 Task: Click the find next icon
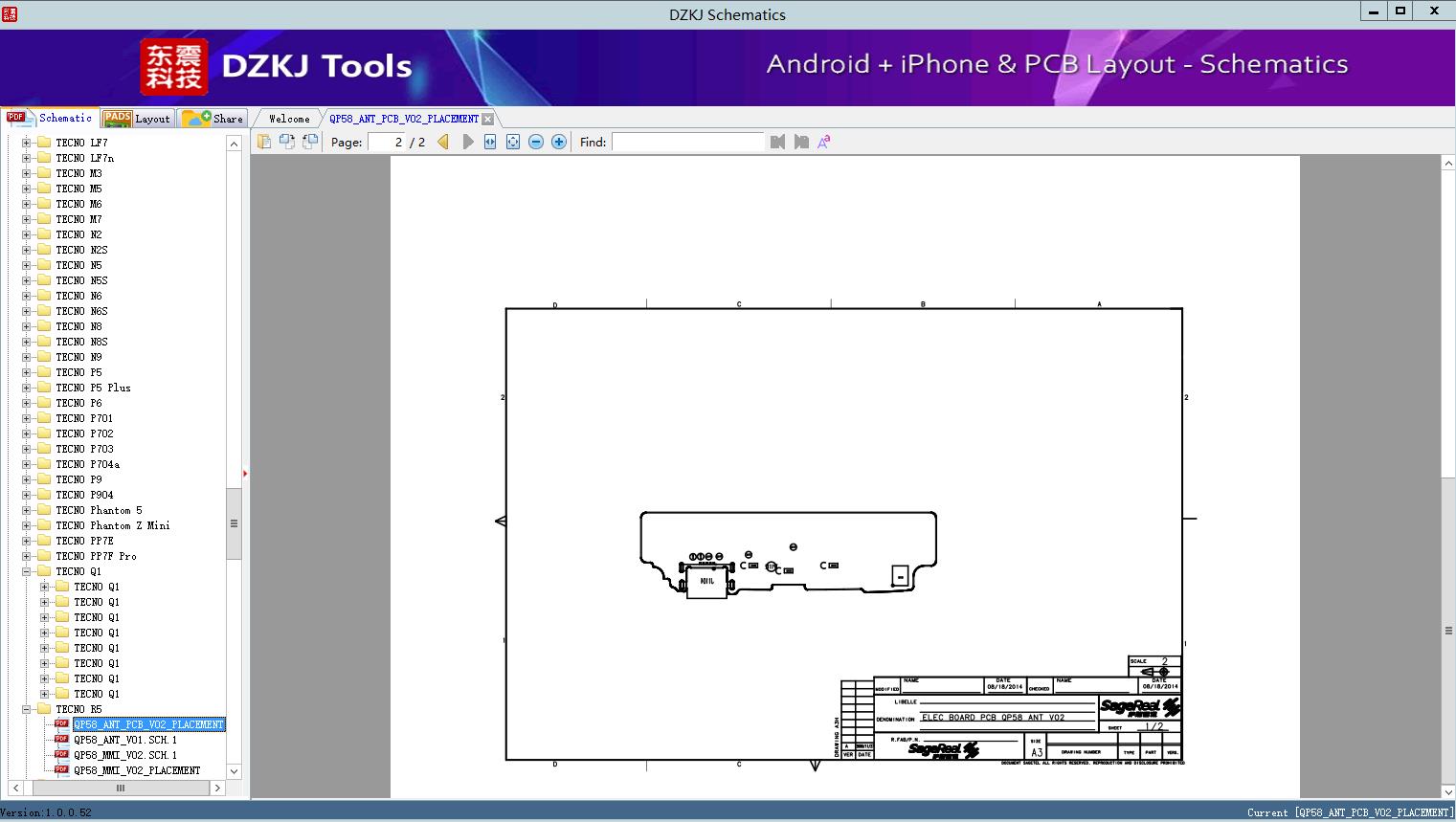tap(801, 142)
